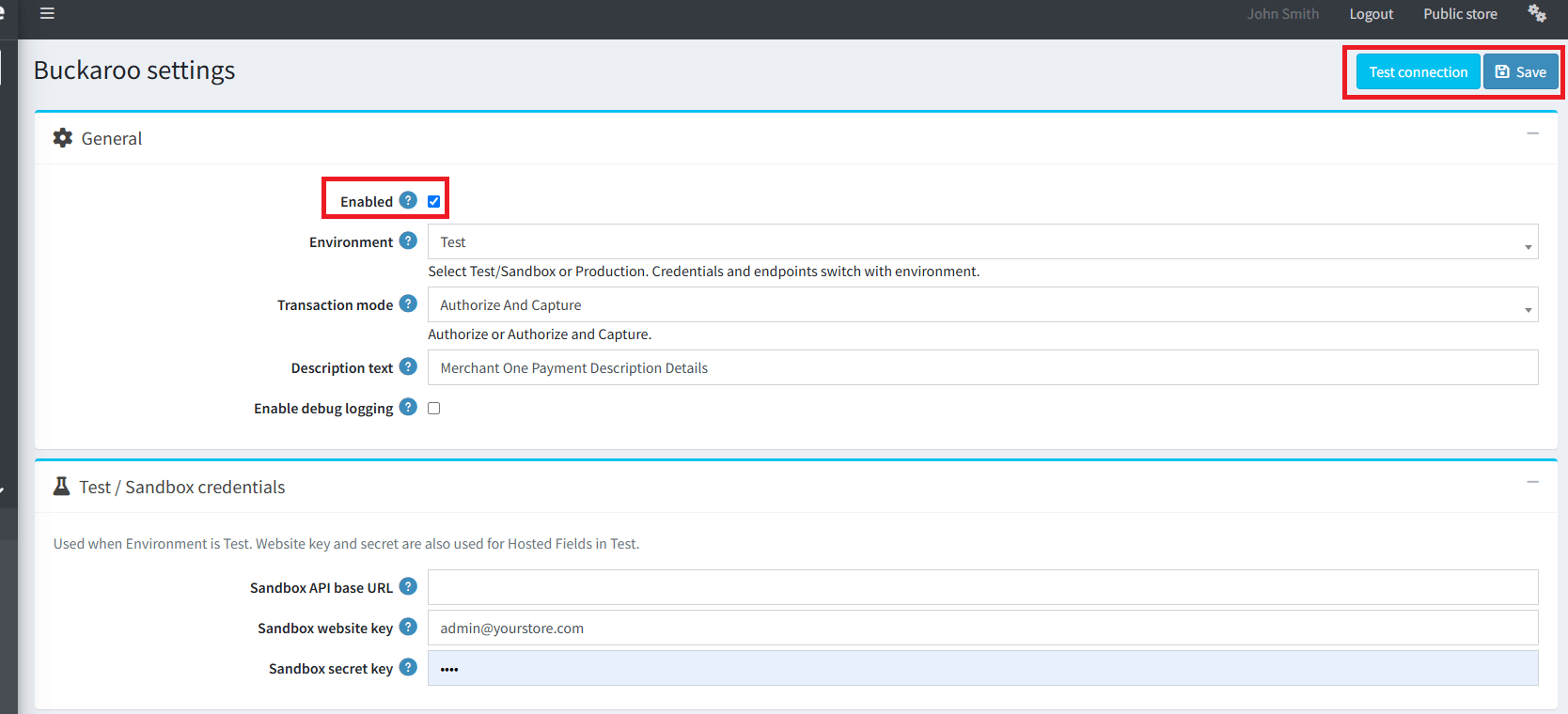Open the settings gears icon in the top bar
This screenshot has width=1568, height=714.
tap(1537, 13)
